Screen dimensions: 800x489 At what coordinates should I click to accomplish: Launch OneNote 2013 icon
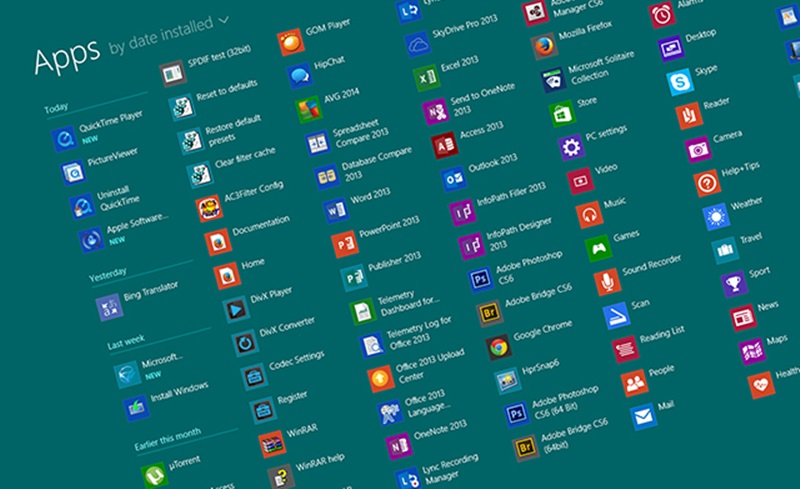pos(399,446)
